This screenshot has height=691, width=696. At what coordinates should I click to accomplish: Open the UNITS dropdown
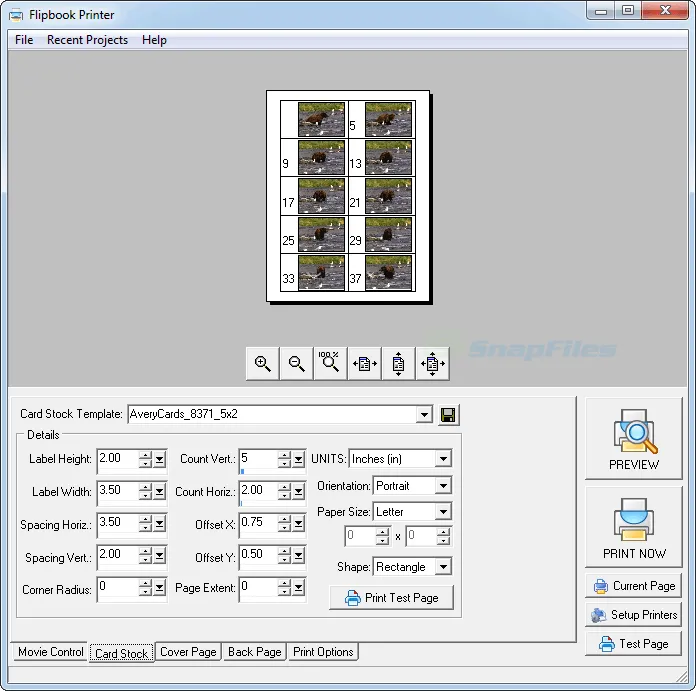point(443,459)
